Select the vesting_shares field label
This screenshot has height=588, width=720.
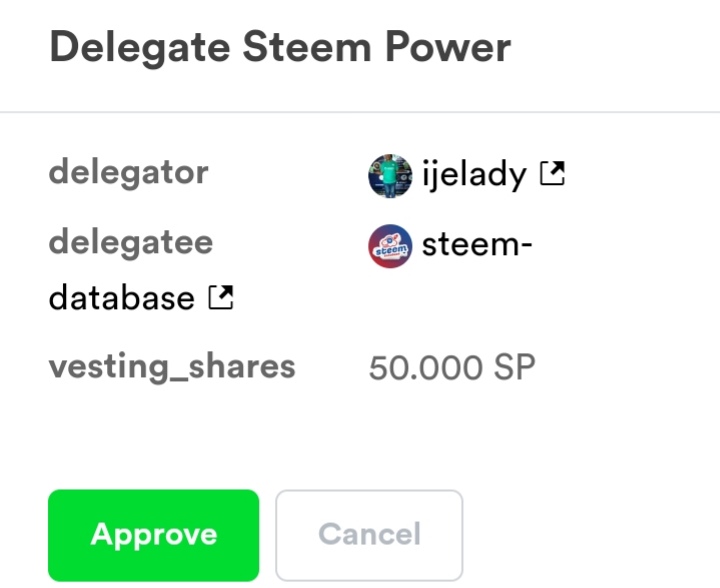pyautogui.click(x=172, y=366)
